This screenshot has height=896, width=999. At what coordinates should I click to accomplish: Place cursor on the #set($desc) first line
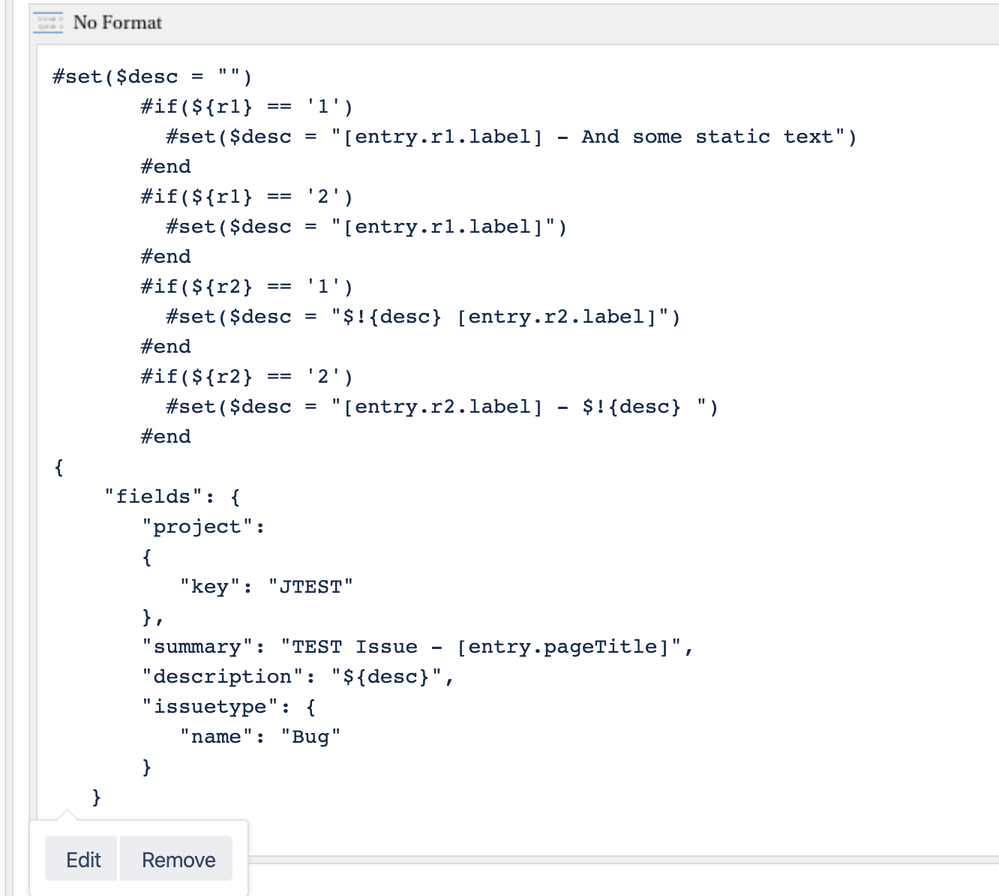coord(150,76)
